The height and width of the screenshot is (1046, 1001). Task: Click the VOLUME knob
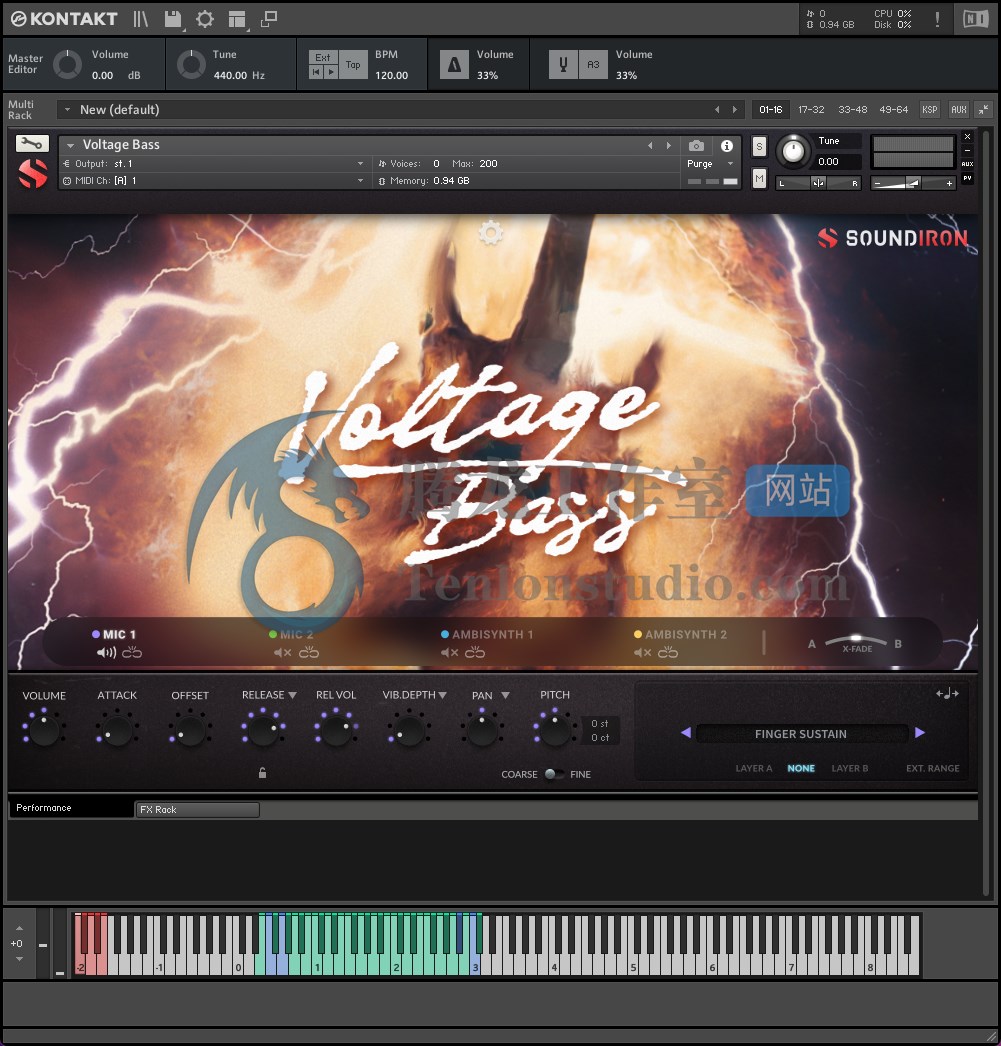click(x=44, y=730)
